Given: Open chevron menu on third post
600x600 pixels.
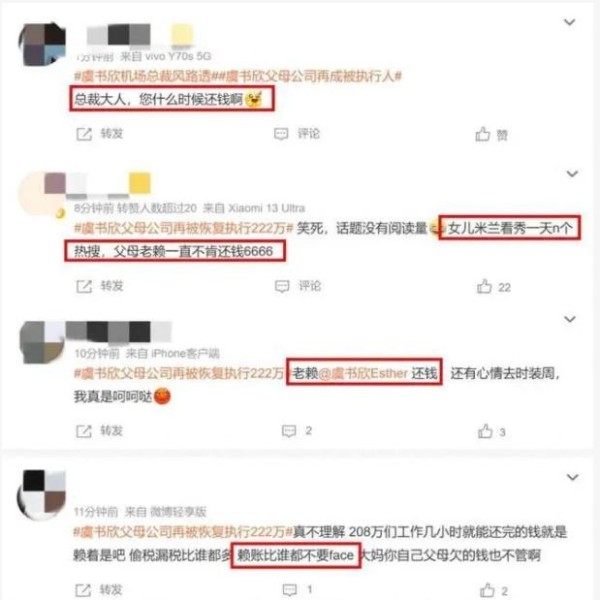Looking at the screenshot, I should (570, 319).
